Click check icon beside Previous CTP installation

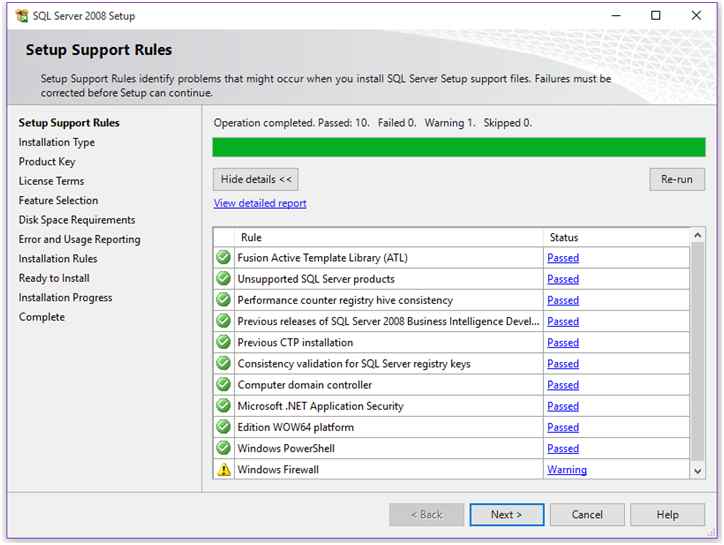[223, 342]
